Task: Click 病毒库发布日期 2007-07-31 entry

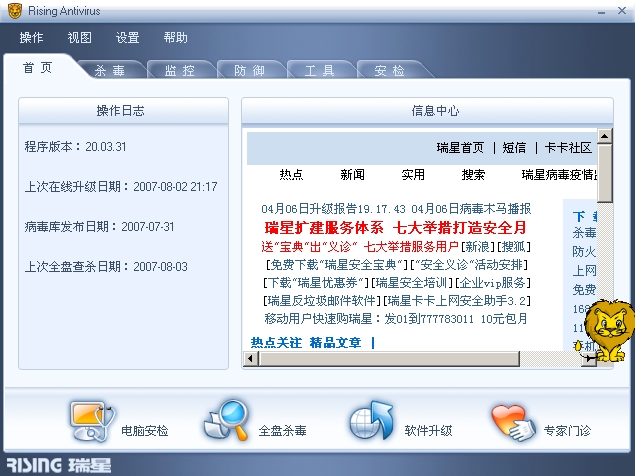Action: [x=99, y=226]
